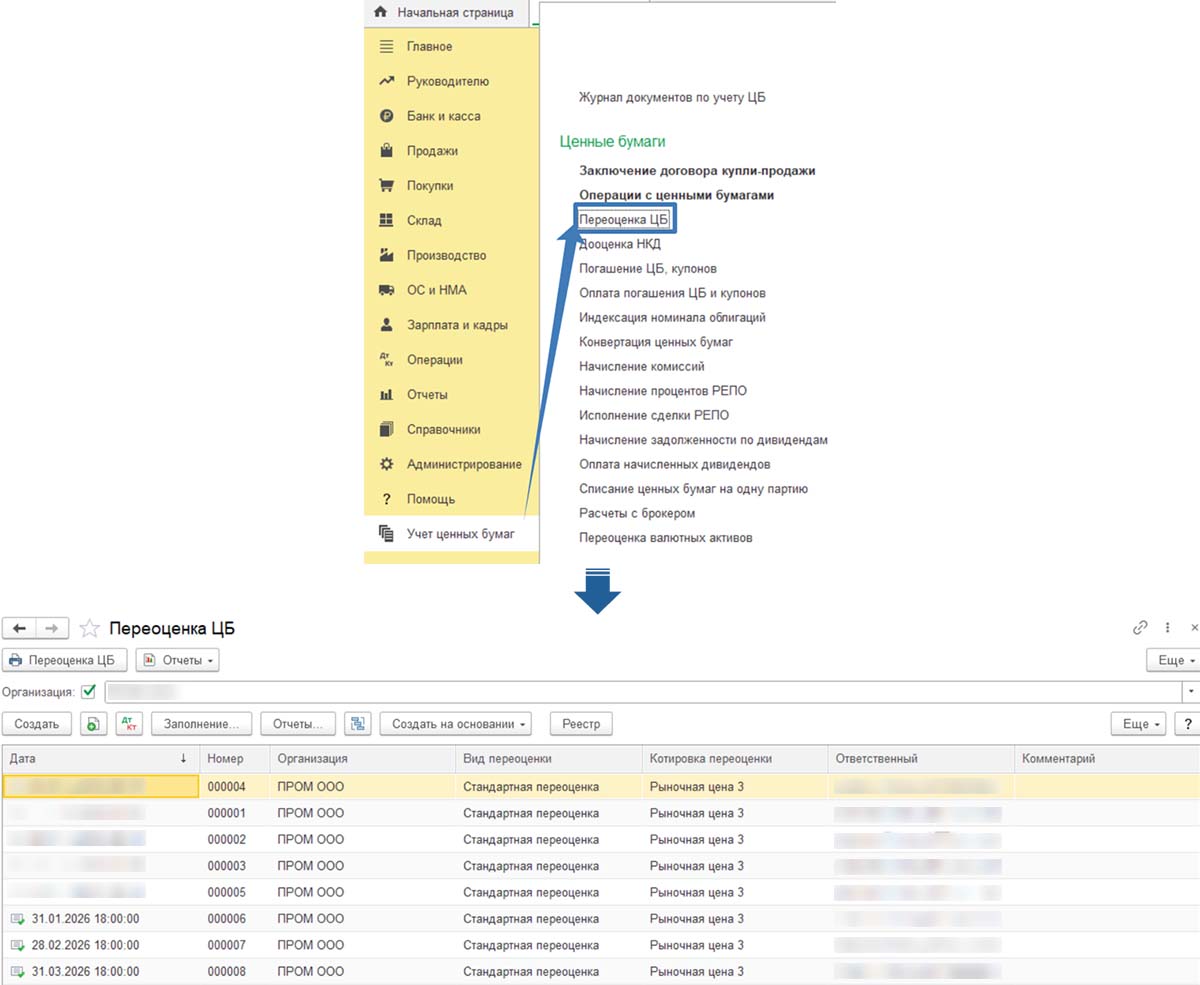Screen dimensions: 1200x985
Task: Open Склад section
Action: [x=424, y=221]
